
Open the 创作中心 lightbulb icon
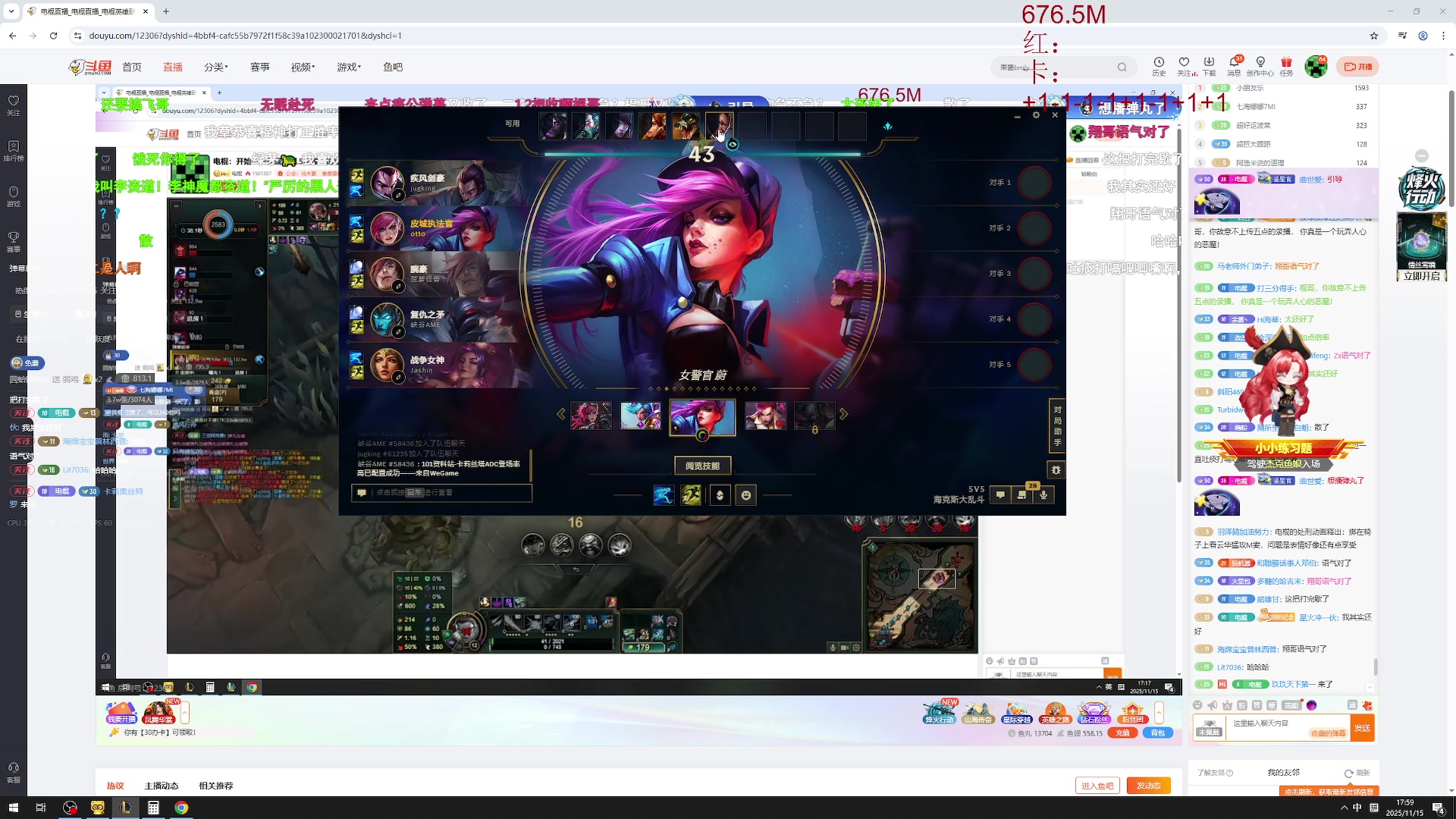click(1260, 63)
